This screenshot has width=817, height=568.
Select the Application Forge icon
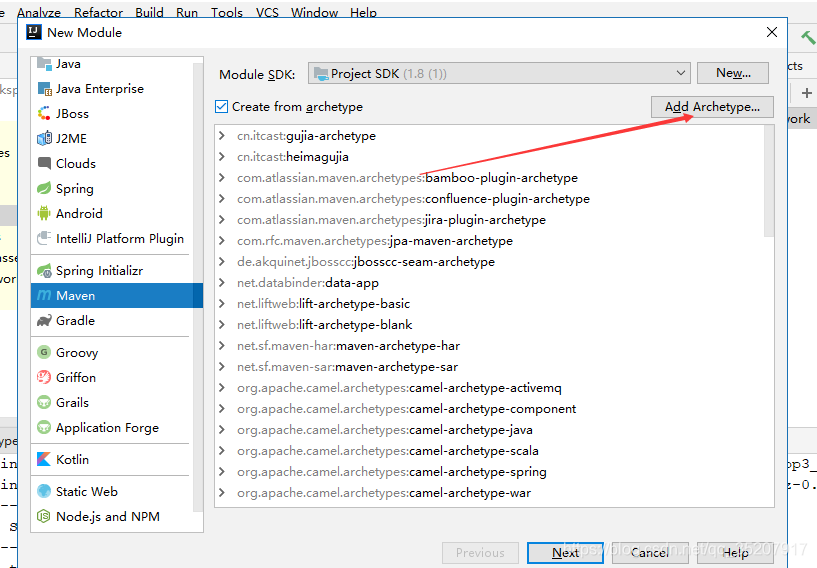click(x=44, y=427)
